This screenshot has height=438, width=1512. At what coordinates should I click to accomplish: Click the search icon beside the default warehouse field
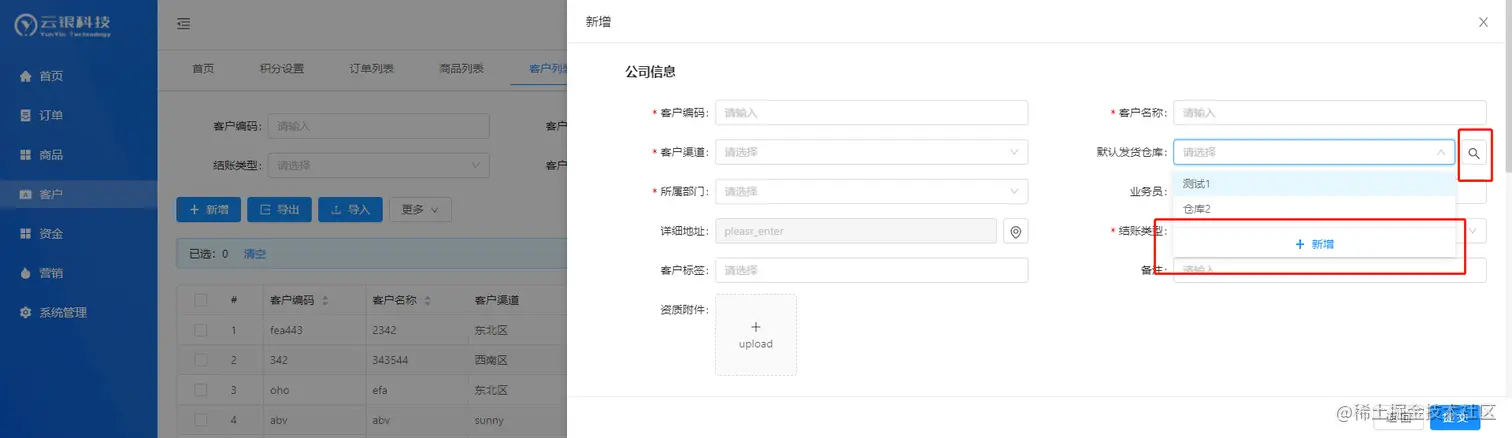pyautogui.click(x=1474, y=153)
